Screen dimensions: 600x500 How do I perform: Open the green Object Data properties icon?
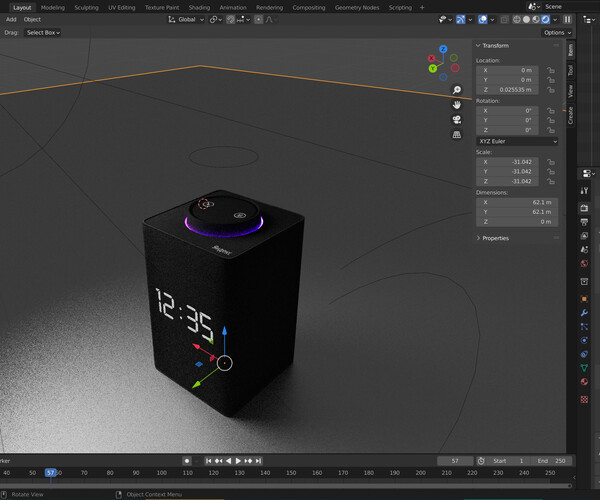[584, 368]
